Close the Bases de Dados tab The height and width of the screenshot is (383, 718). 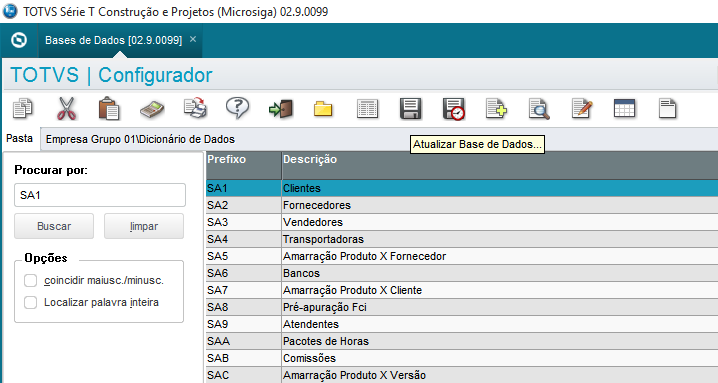(193, 39)
